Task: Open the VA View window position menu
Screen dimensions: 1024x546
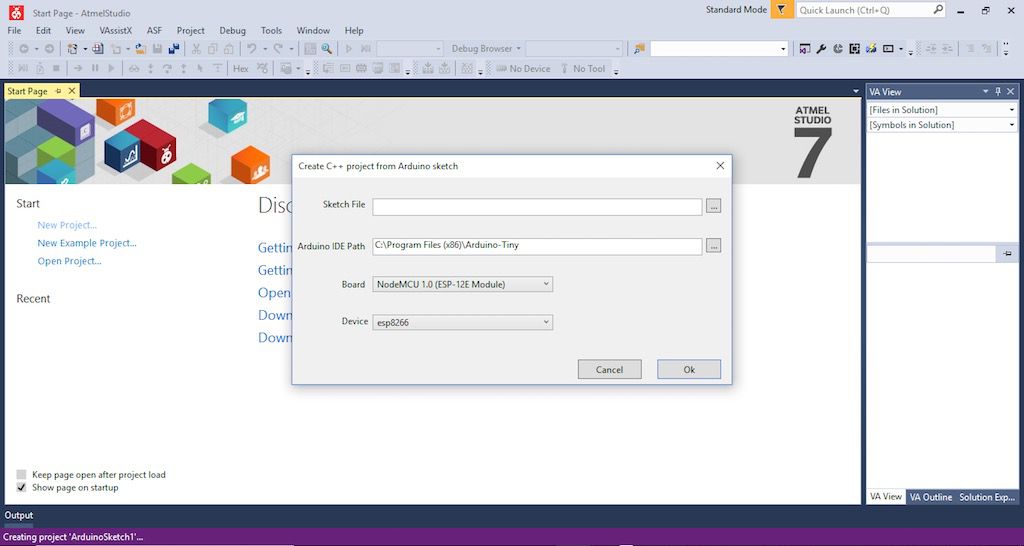Action: tap(986, 92)
